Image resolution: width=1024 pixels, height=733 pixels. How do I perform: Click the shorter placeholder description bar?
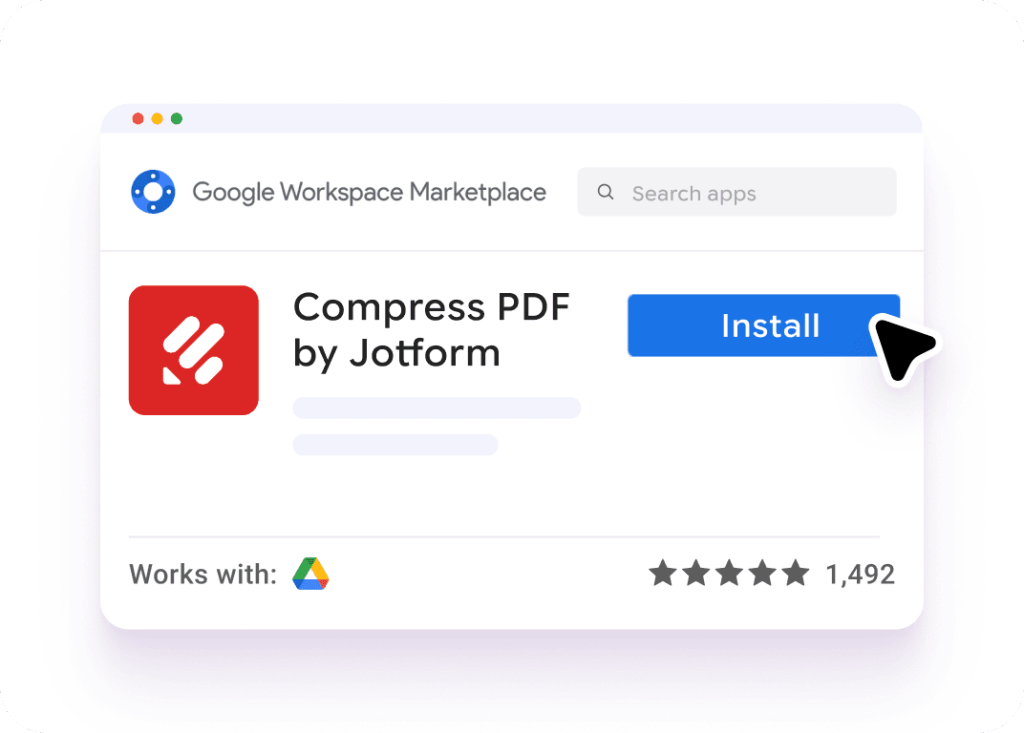pyautogui.click(x=395, y=445)
